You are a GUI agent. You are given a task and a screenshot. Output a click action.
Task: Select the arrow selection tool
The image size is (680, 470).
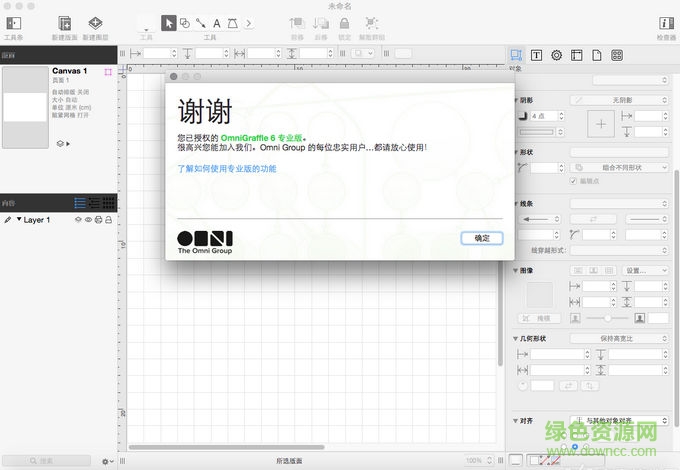tap(169, 22)
